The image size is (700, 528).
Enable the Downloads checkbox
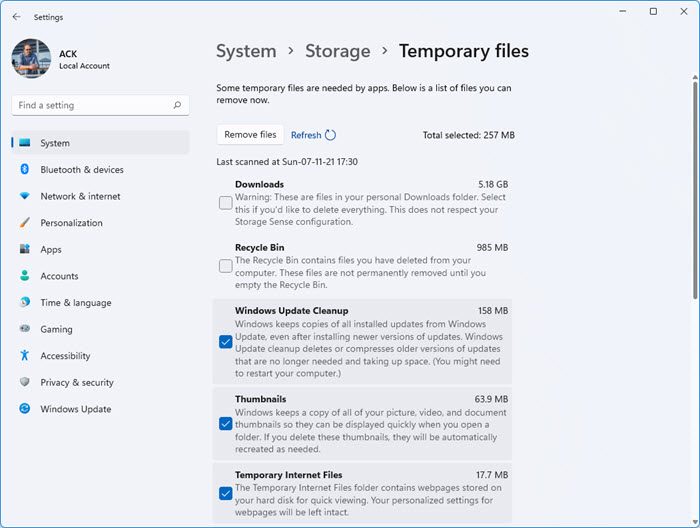click(226, 203)
